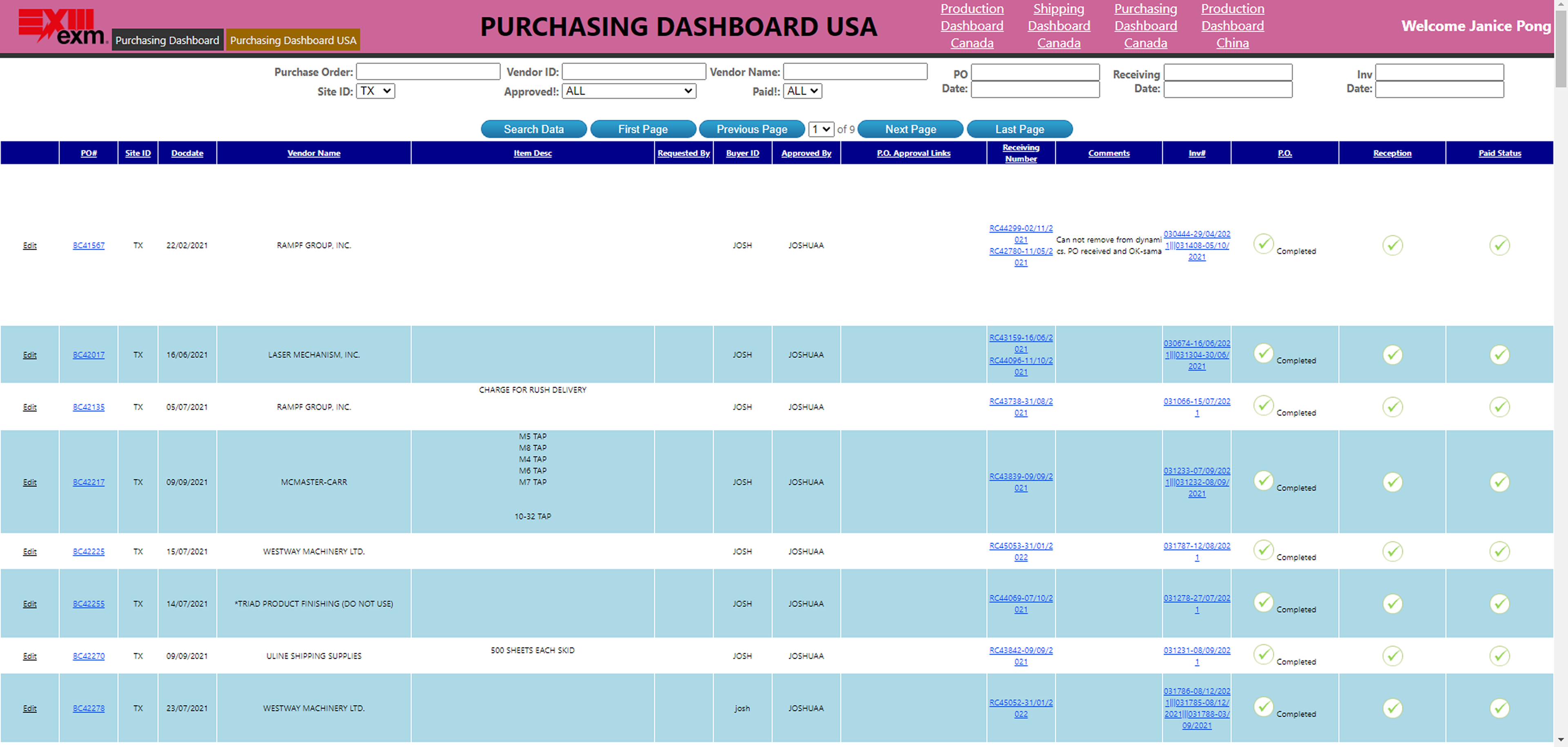The width and height of the screenshot is (1568, 747).
Task: Go to Next Page
Action: click(x=910, y=129)
